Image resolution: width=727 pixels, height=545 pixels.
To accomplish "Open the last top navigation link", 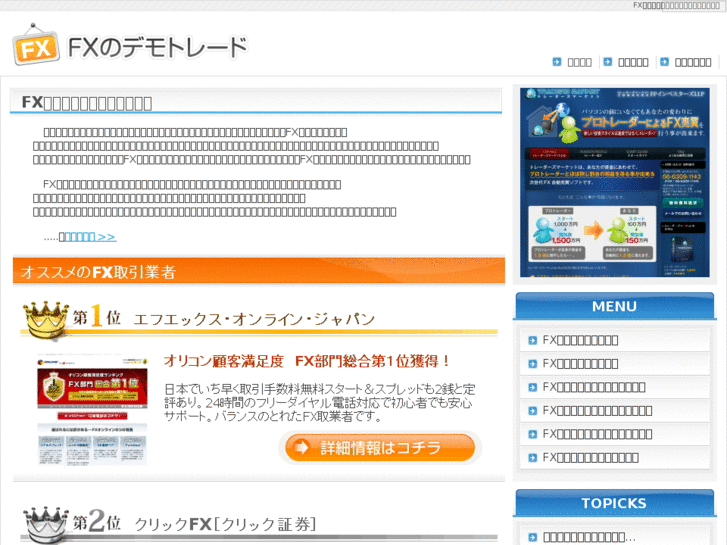I will [x=693, y=62].
